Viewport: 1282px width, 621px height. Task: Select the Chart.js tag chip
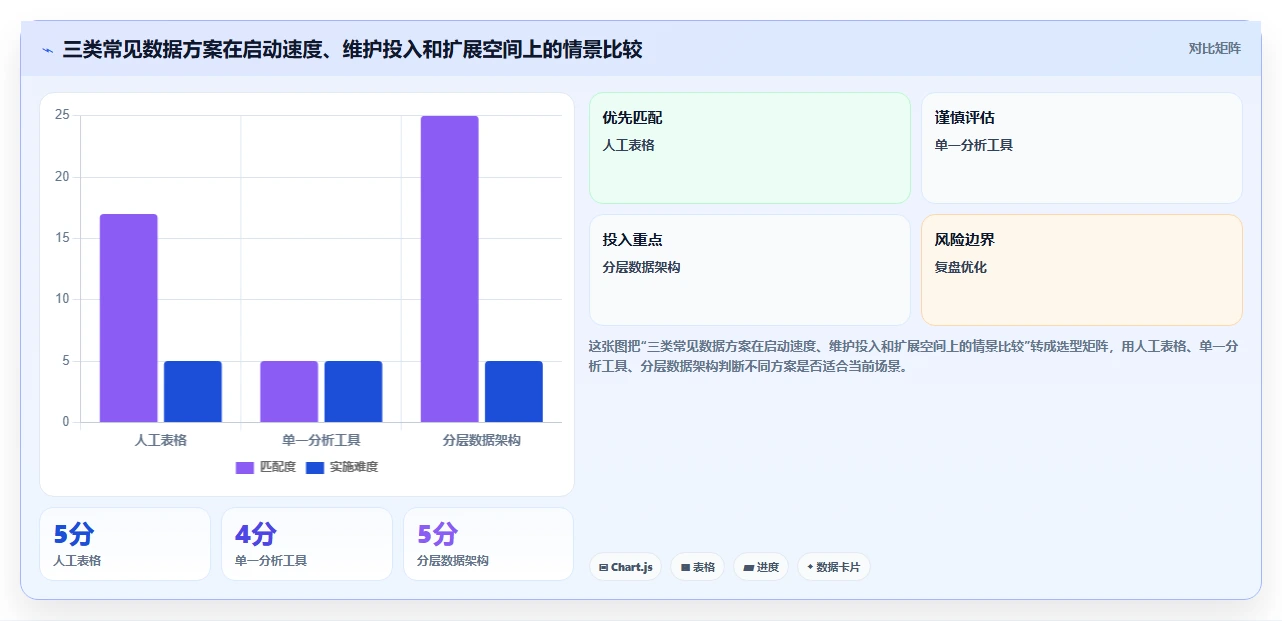[625, 567]
